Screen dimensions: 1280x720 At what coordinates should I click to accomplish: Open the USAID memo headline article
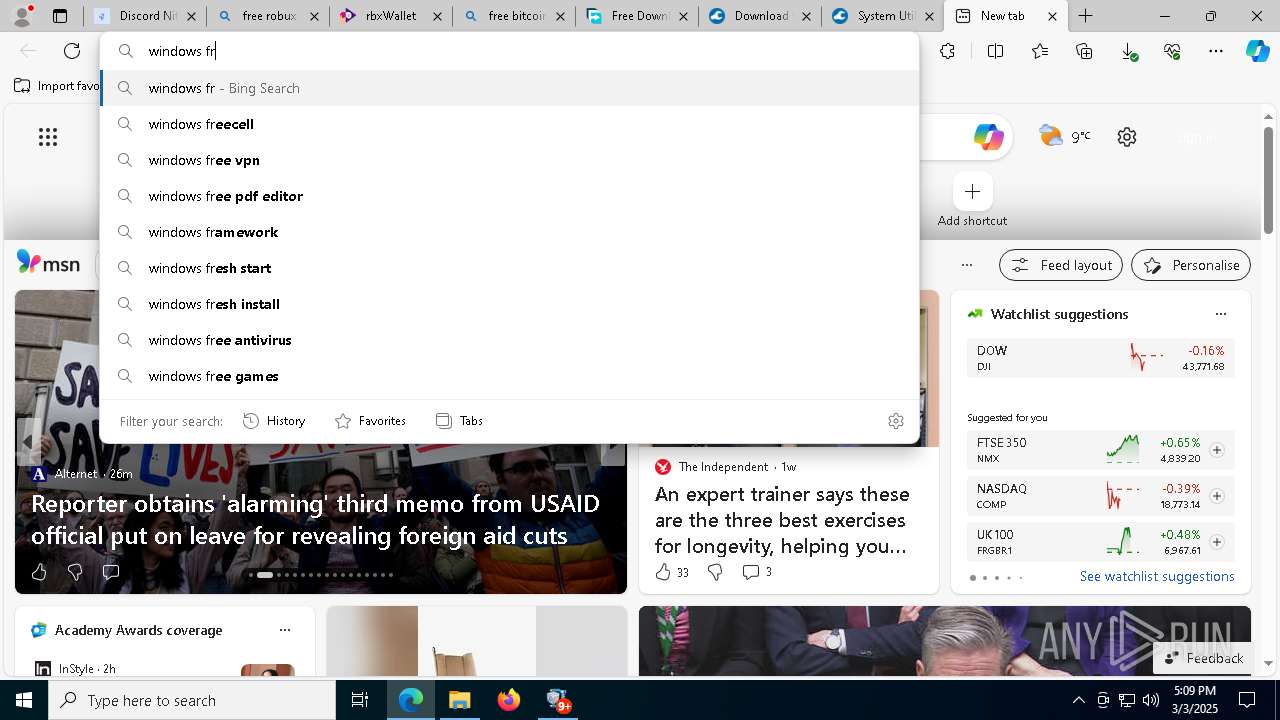pos(315,519)
